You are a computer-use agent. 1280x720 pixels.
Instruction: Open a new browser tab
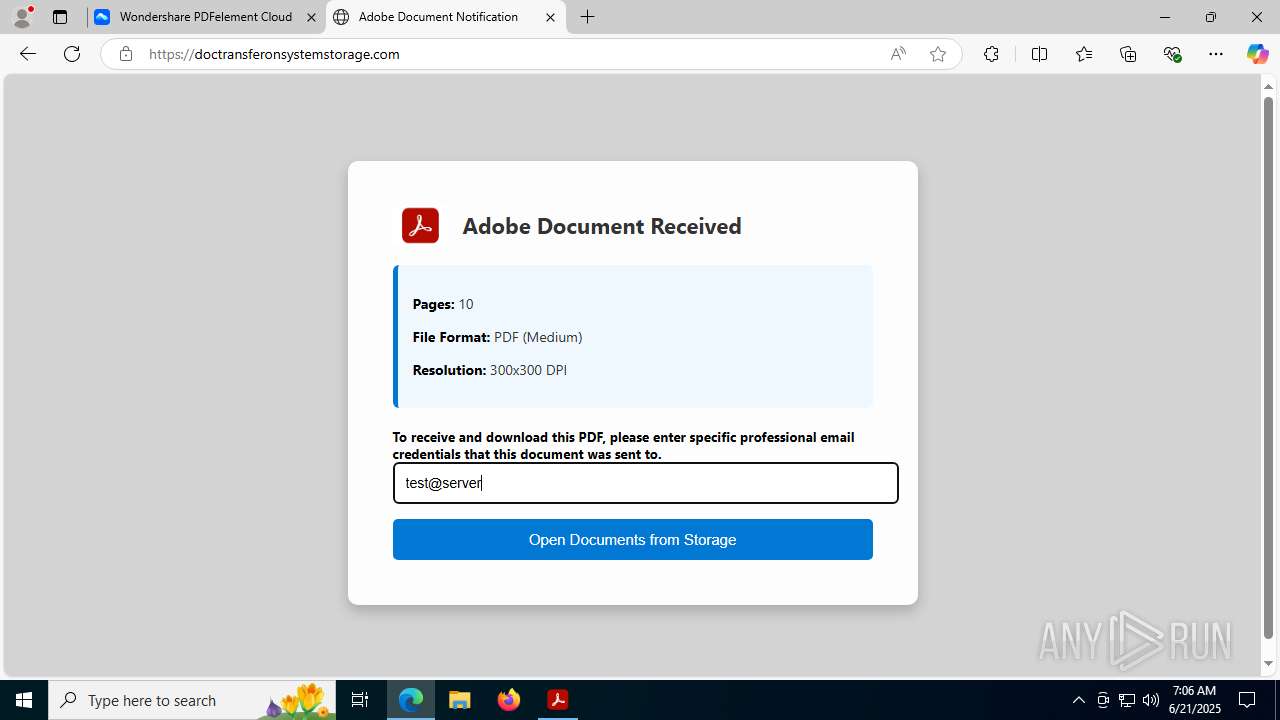pyautogui.click(x=588, y=17)
